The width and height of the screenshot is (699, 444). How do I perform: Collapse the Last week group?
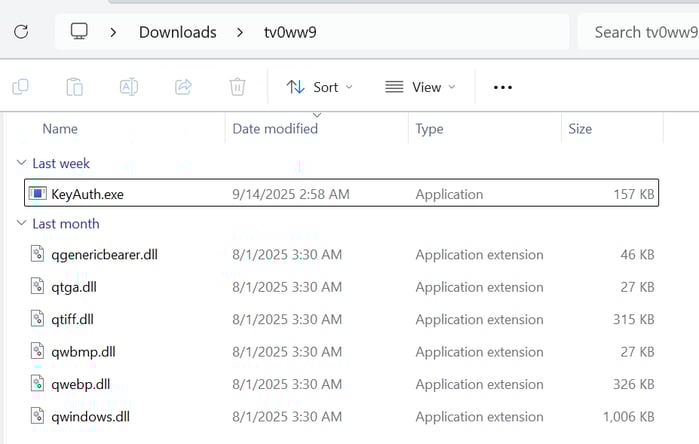click(22, 163)
